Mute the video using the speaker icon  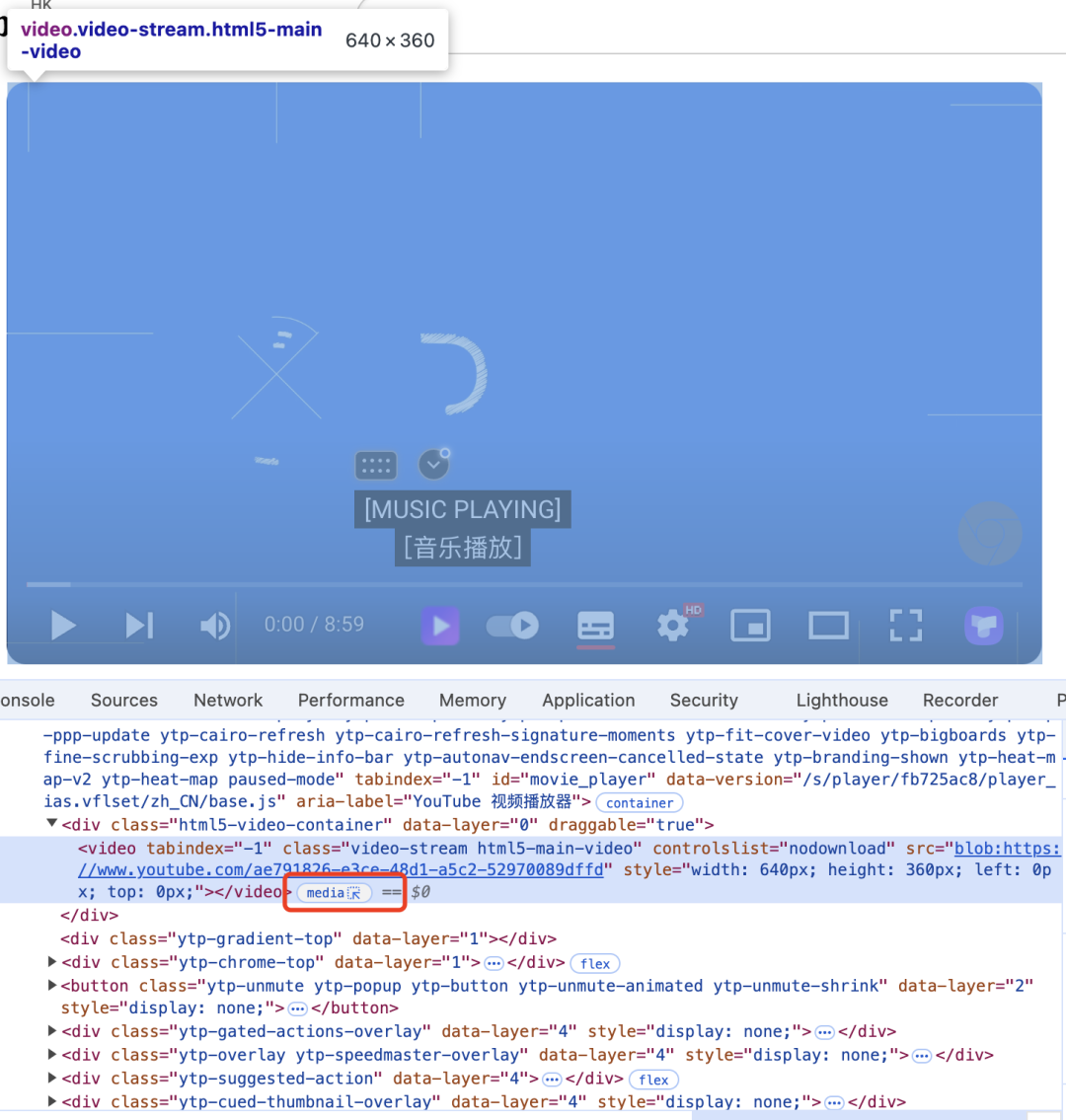click(215, 626)
